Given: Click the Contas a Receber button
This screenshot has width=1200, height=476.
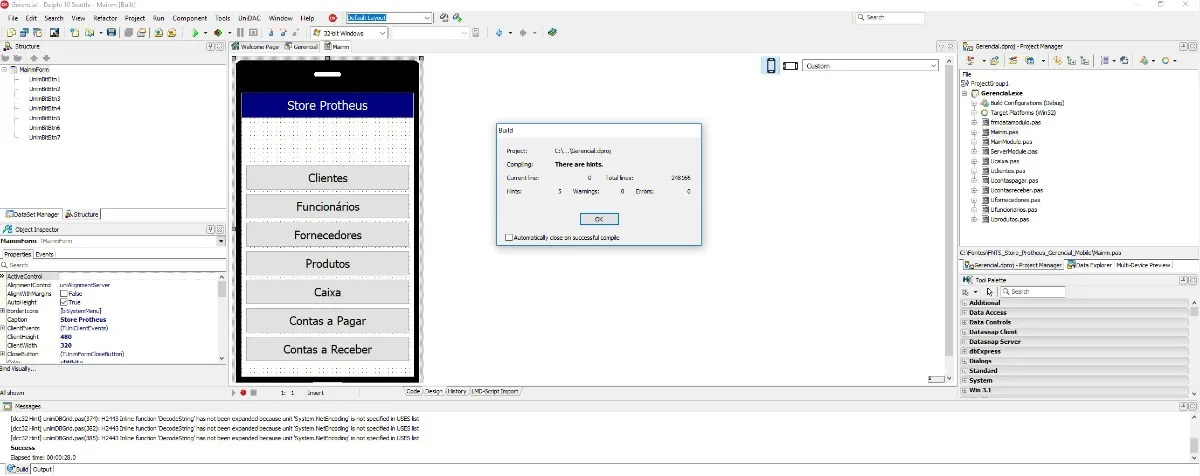Looking at the screenshot, I should pos(328,349).
